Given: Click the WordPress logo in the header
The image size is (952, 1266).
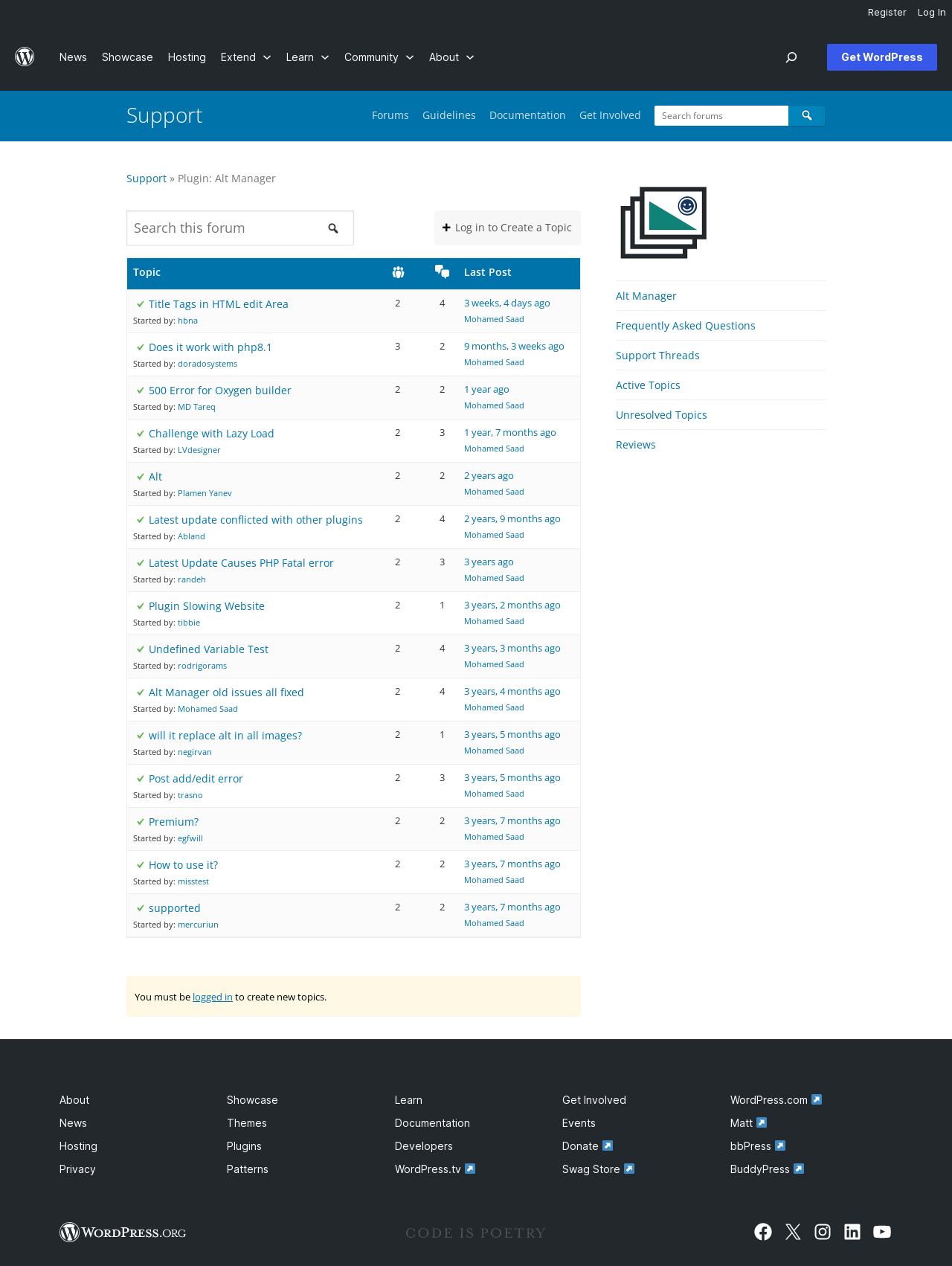Looking at the screenshot, I should [25, 57].
